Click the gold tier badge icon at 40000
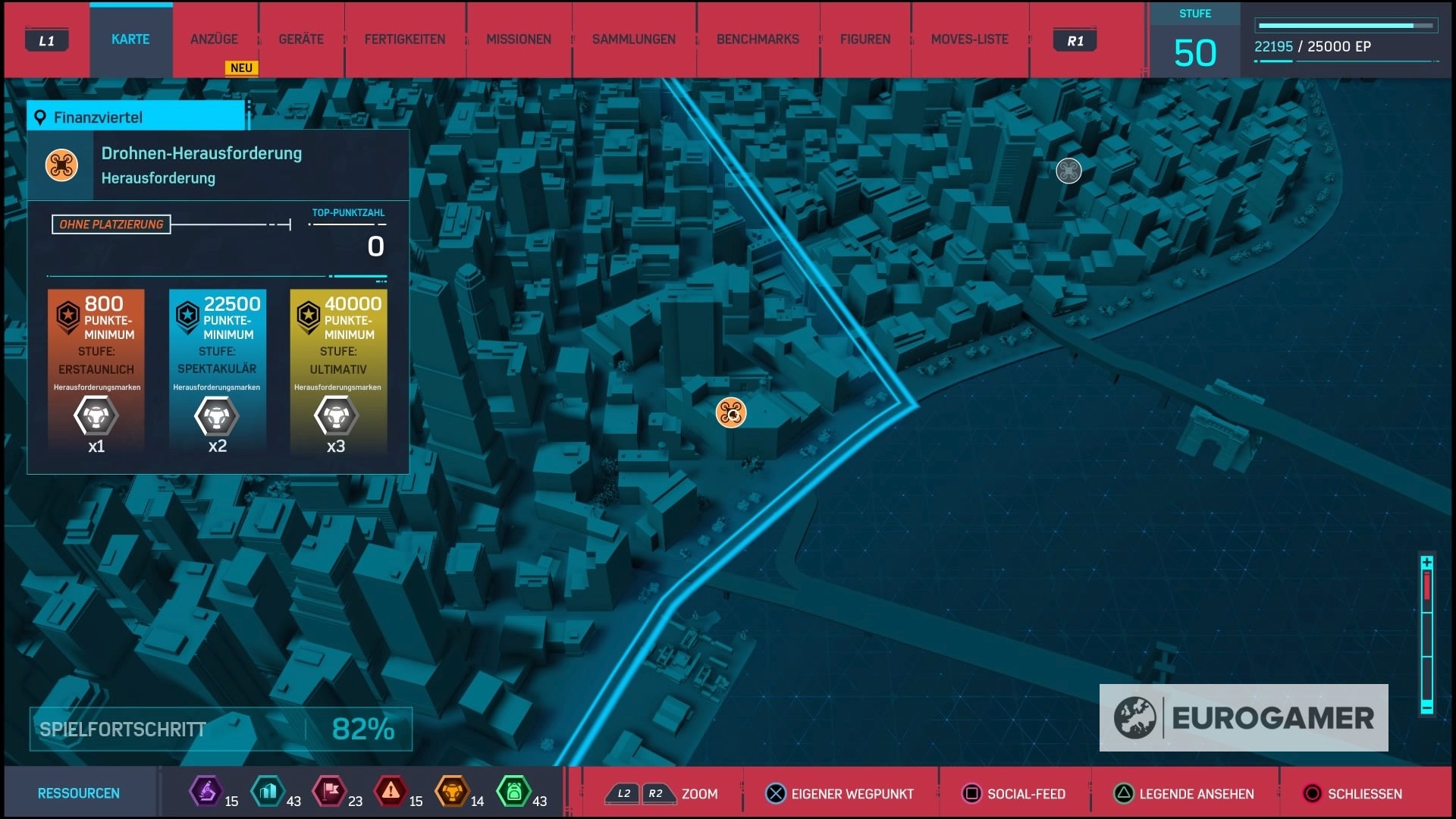Viewport: 1456px width, 819px height. click(x=308, y=316)
